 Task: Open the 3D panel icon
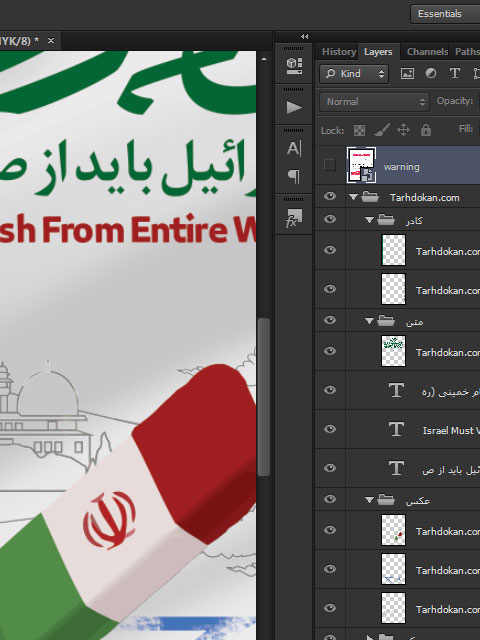pos(294,66)
